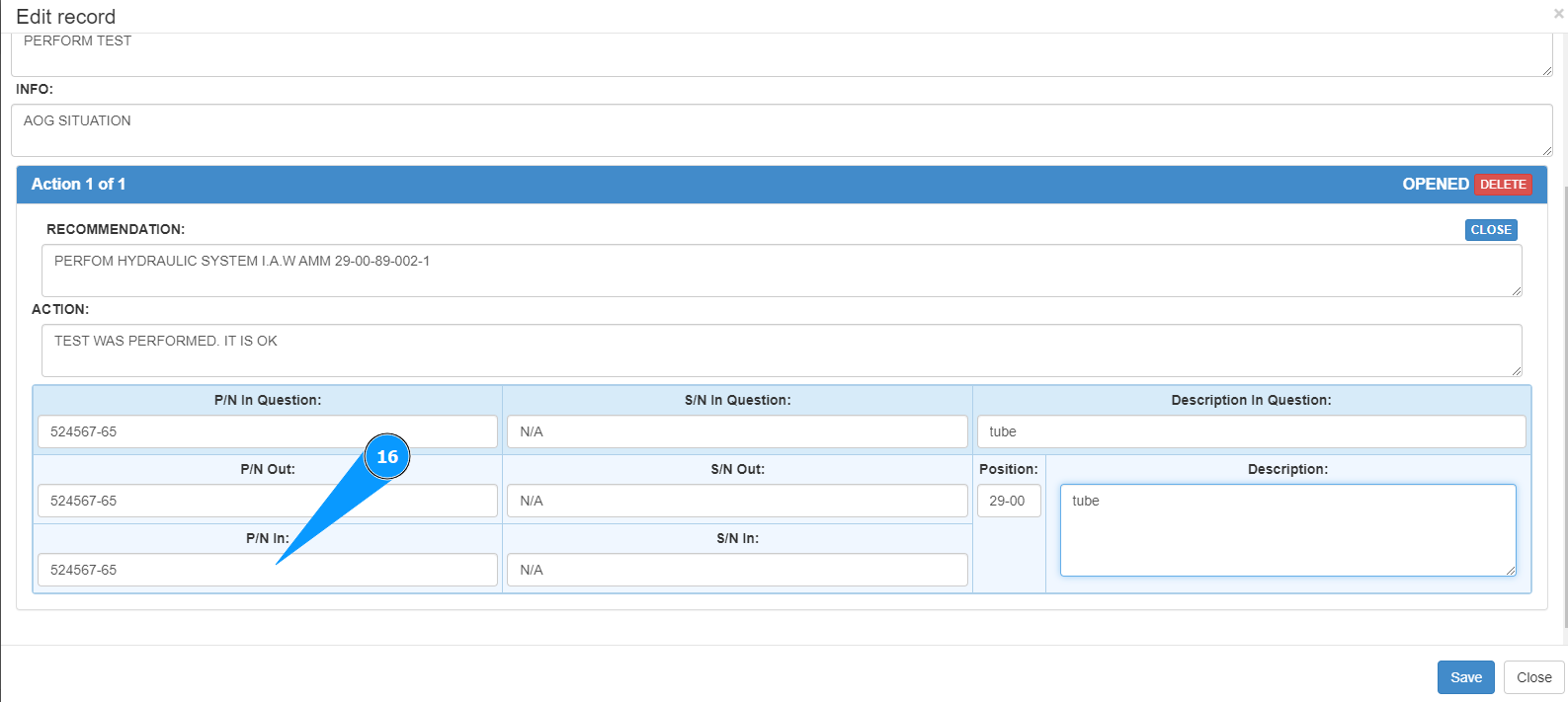Select the S/N In Question input

tap(737, 431)
